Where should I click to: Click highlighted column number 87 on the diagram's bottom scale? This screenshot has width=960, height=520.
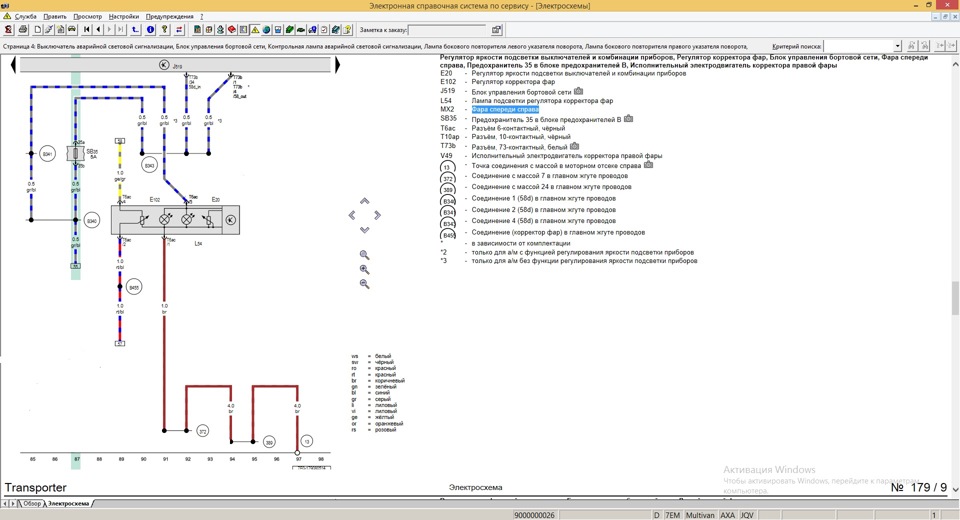click(x=77, y=459)
